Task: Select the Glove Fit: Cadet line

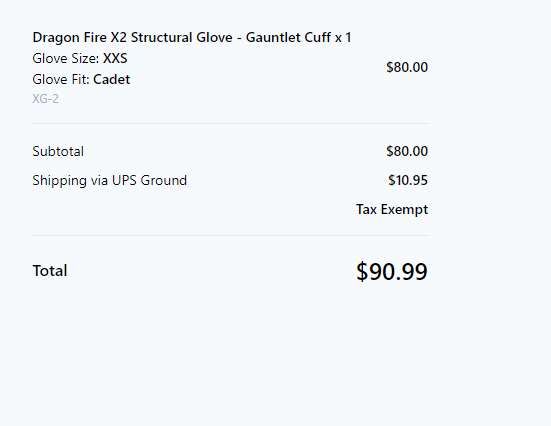Action: pos(81,79)
